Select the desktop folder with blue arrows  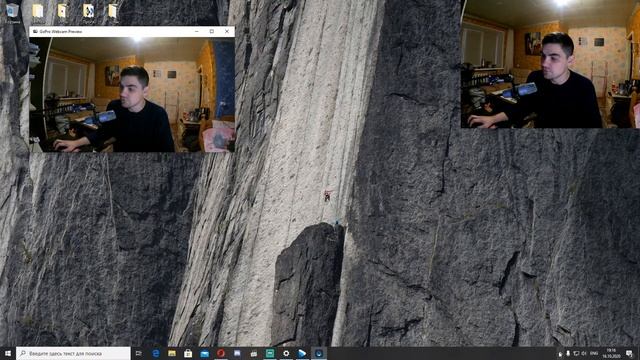click(88, 11)
